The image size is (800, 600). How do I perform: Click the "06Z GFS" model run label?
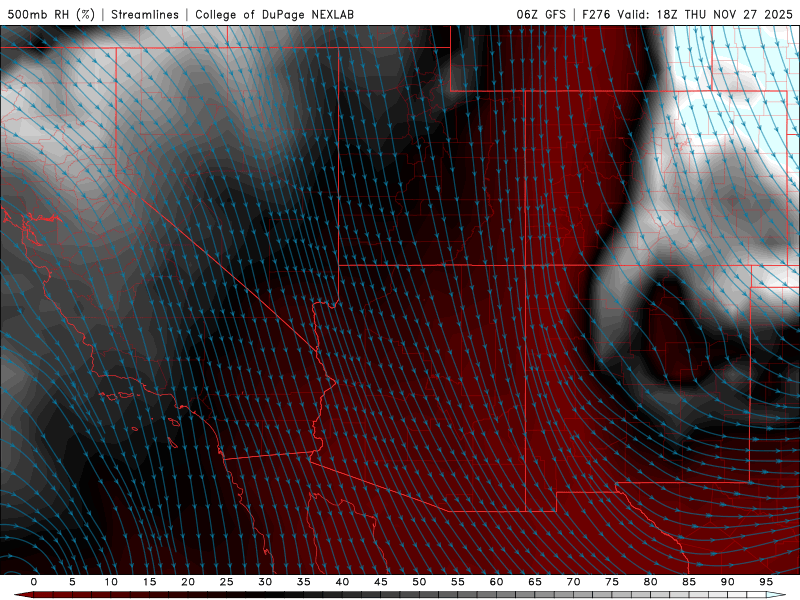click(x=541, y=15)
